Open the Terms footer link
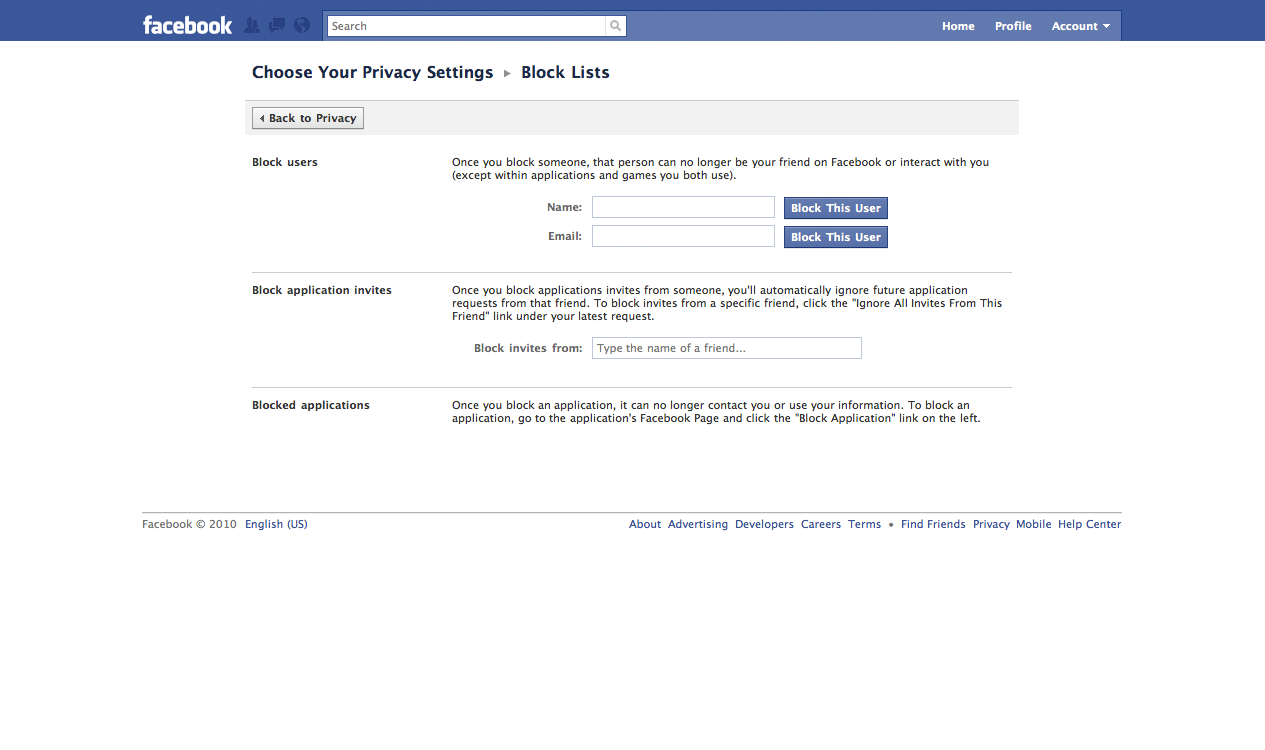Viewport: 1265px width, 750px height. pyautogui.click(x=865, y=524)
